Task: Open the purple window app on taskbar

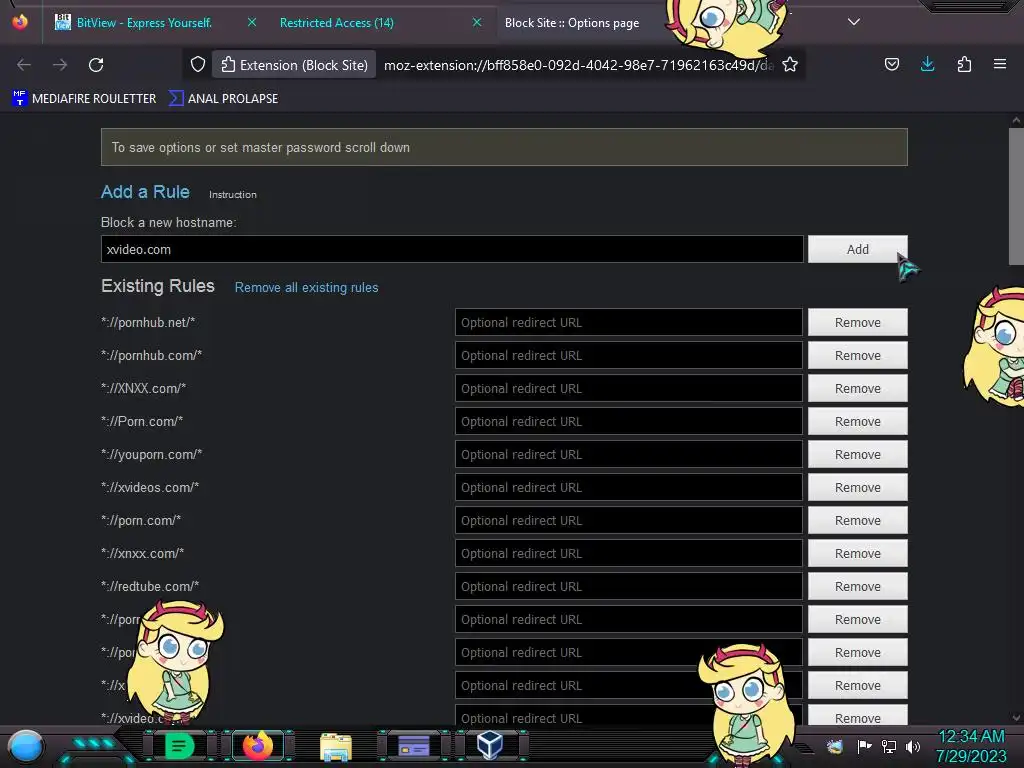Action: (414, 746)
